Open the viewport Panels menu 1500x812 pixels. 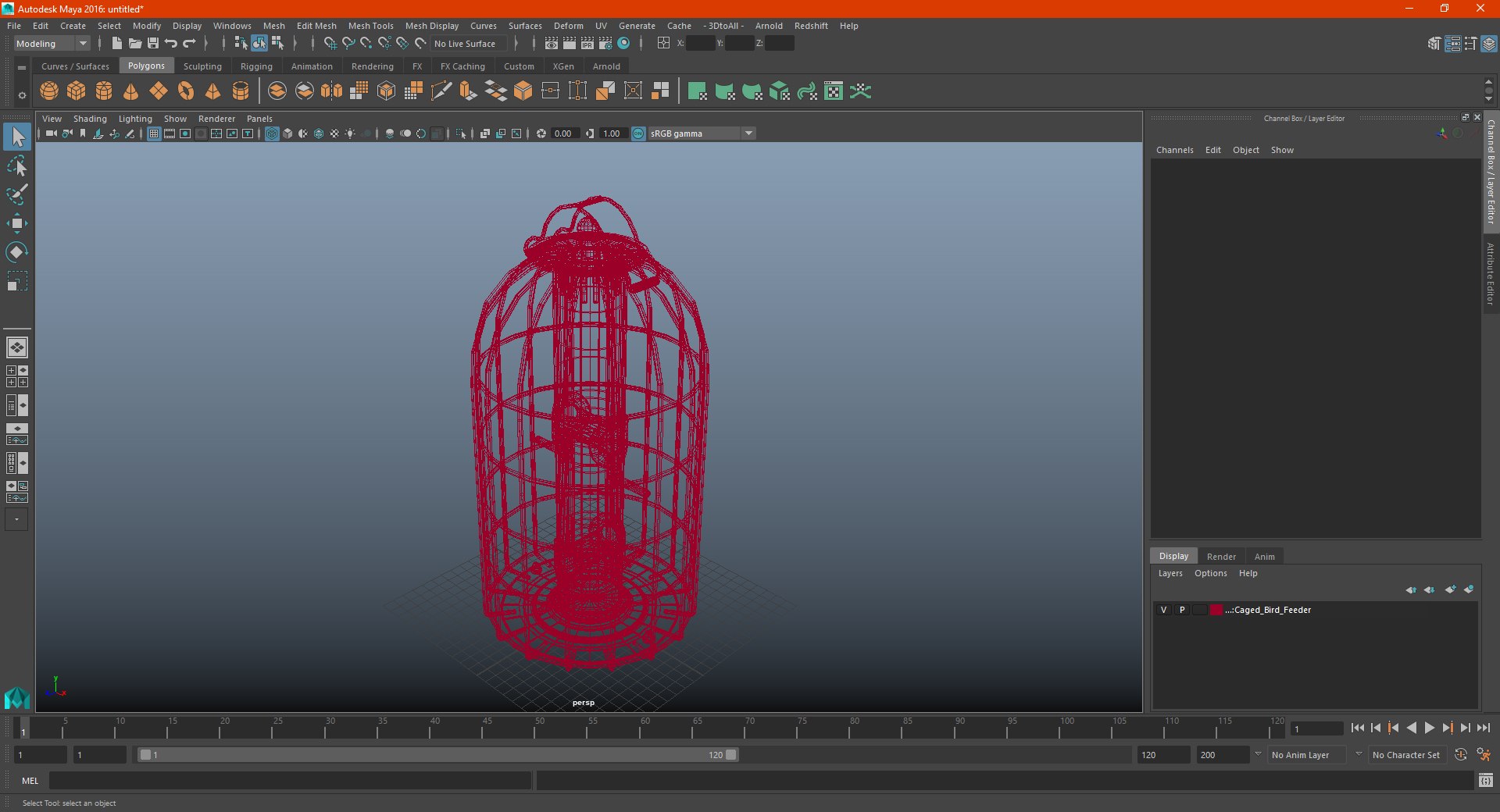click(x=259, y=119)
